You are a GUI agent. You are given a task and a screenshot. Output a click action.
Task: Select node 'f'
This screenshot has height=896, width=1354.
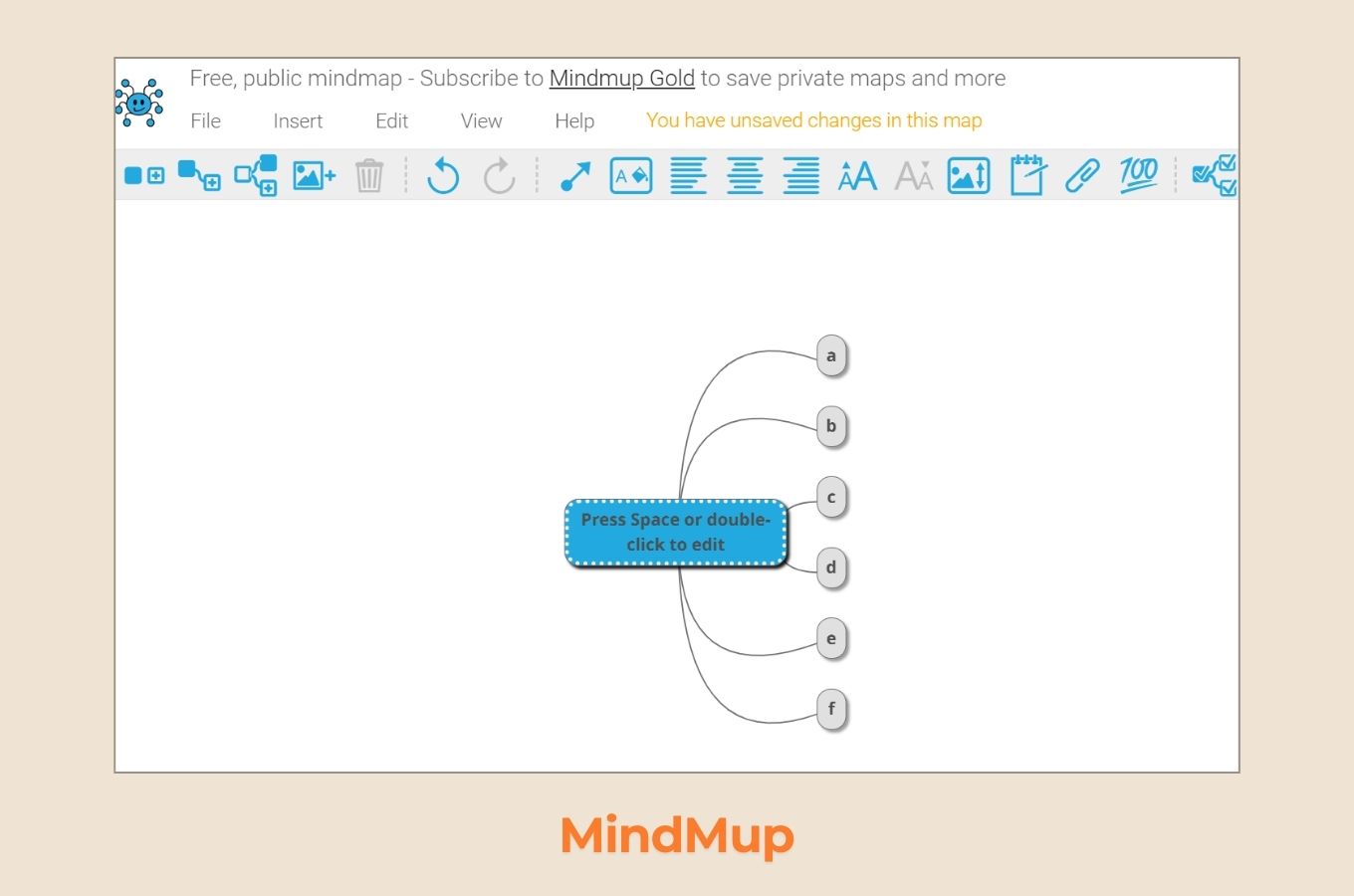tap(831, 710)
